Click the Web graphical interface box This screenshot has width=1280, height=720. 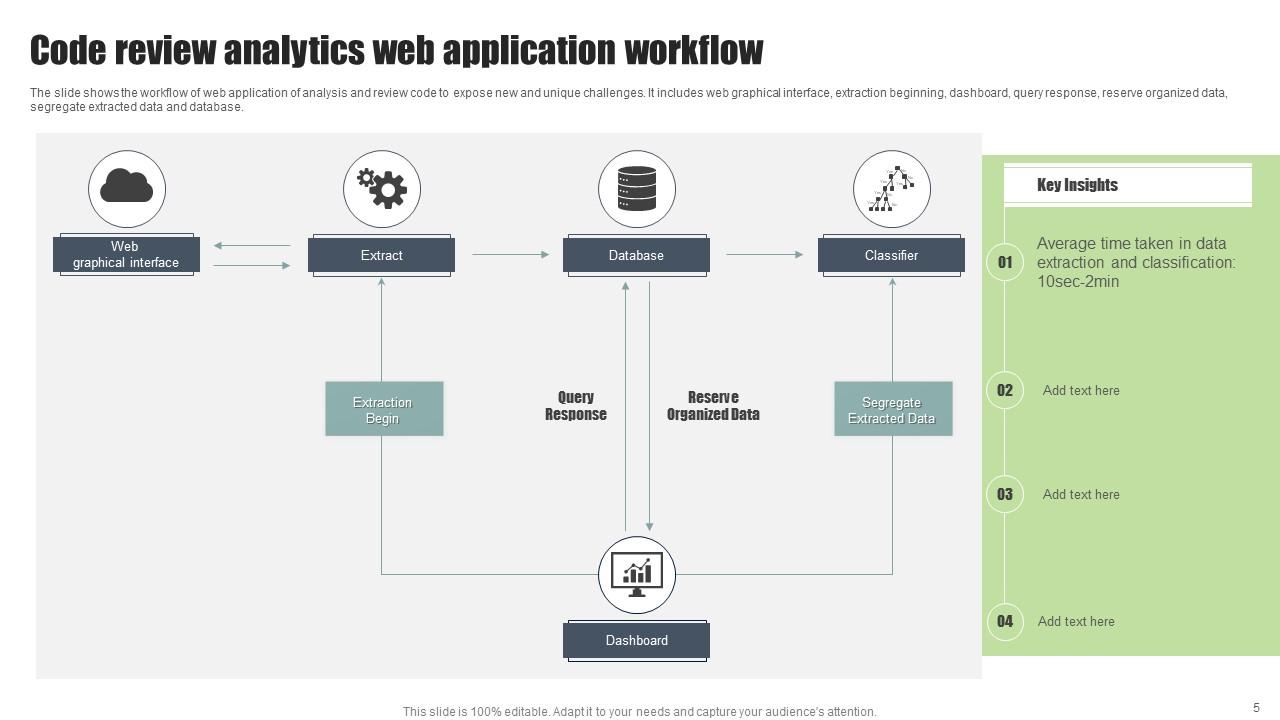point(125,255)
